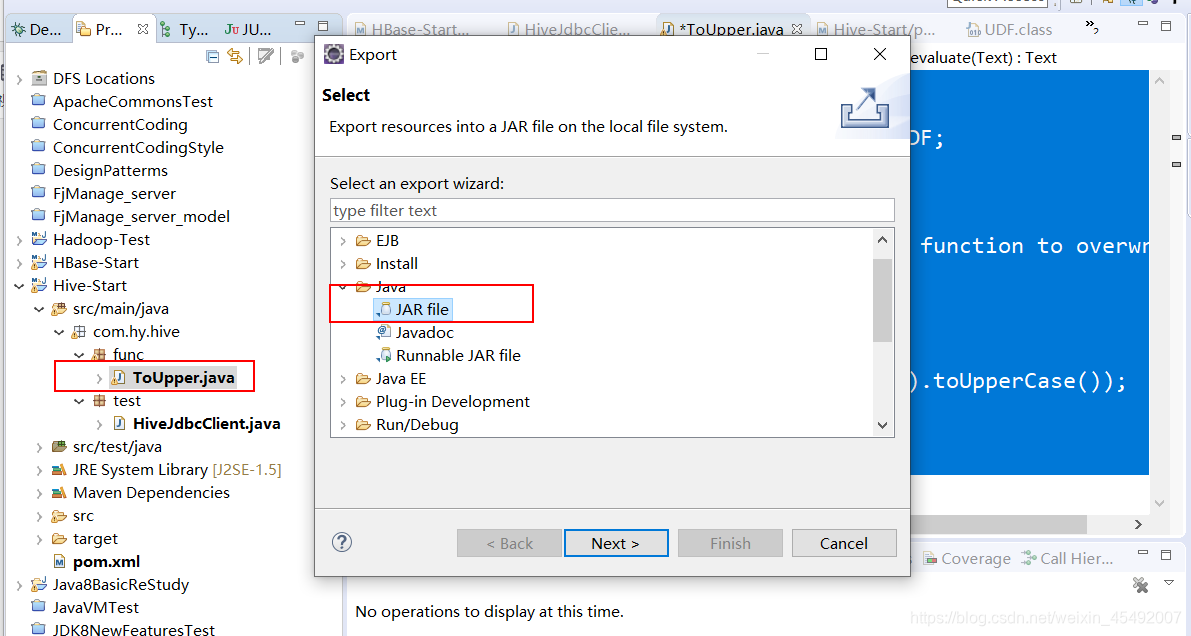Click the target folder icon
The height and width of the screenshot is (636, 1191).
click(58, 539)
